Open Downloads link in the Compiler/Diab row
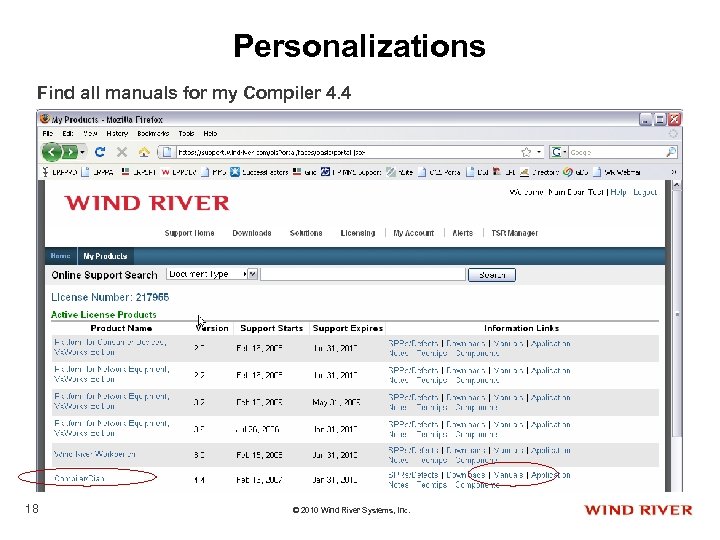 [x=466, y=475]
